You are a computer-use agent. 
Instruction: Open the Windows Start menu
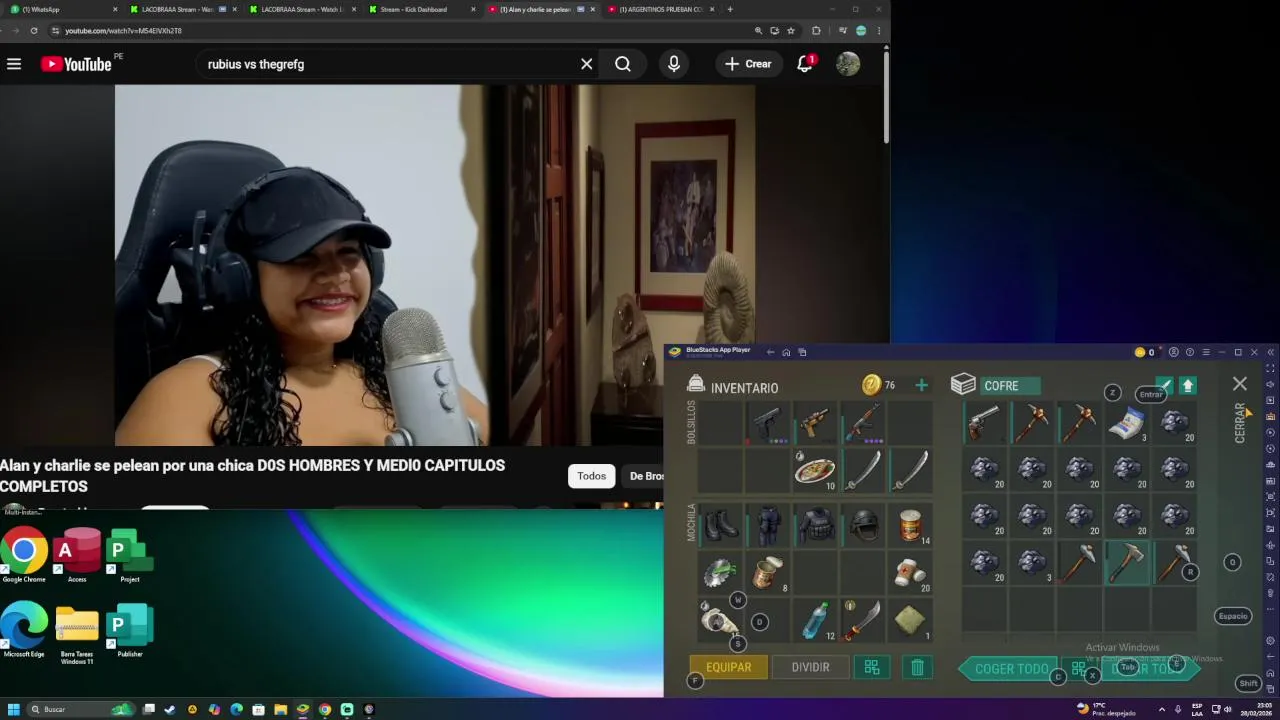(x=12, y=709)
